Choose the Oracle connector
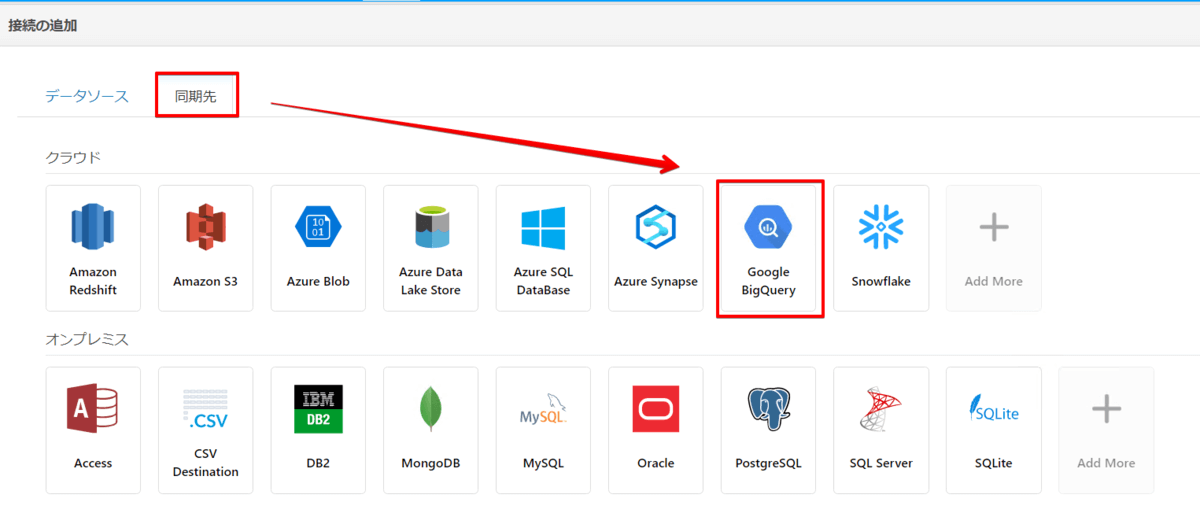Screen dimensions: 1200x524 coord(655,430)
